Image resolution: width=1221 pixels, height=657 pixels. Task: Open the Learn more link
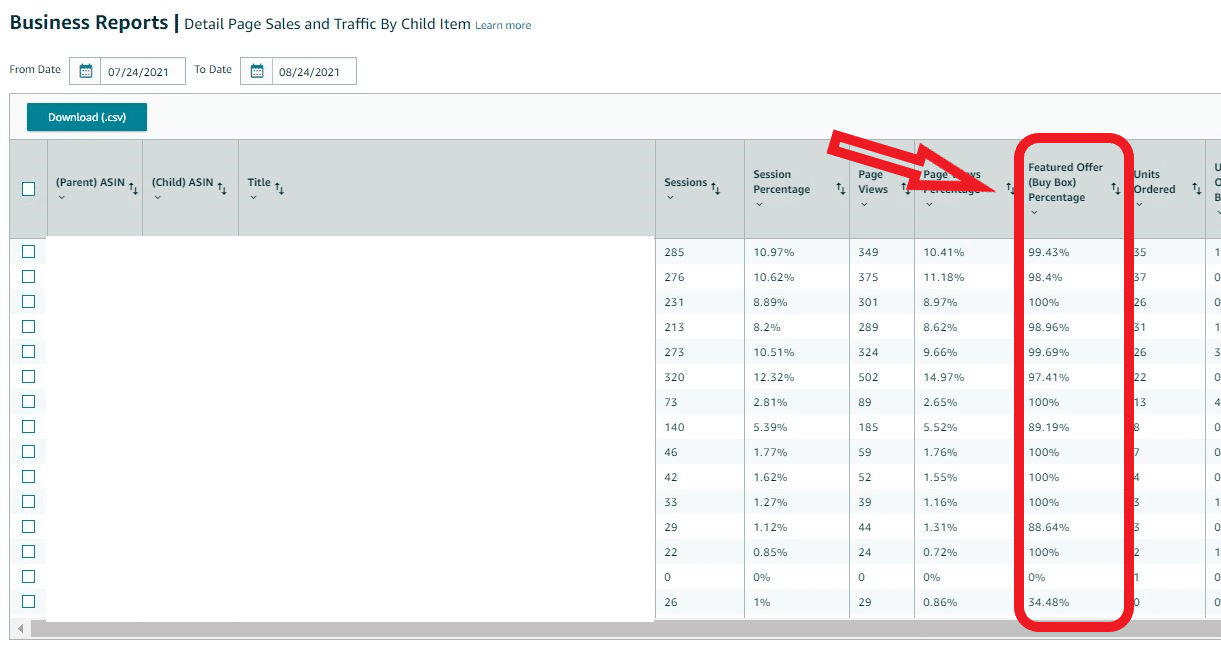(x=503, y=25)
